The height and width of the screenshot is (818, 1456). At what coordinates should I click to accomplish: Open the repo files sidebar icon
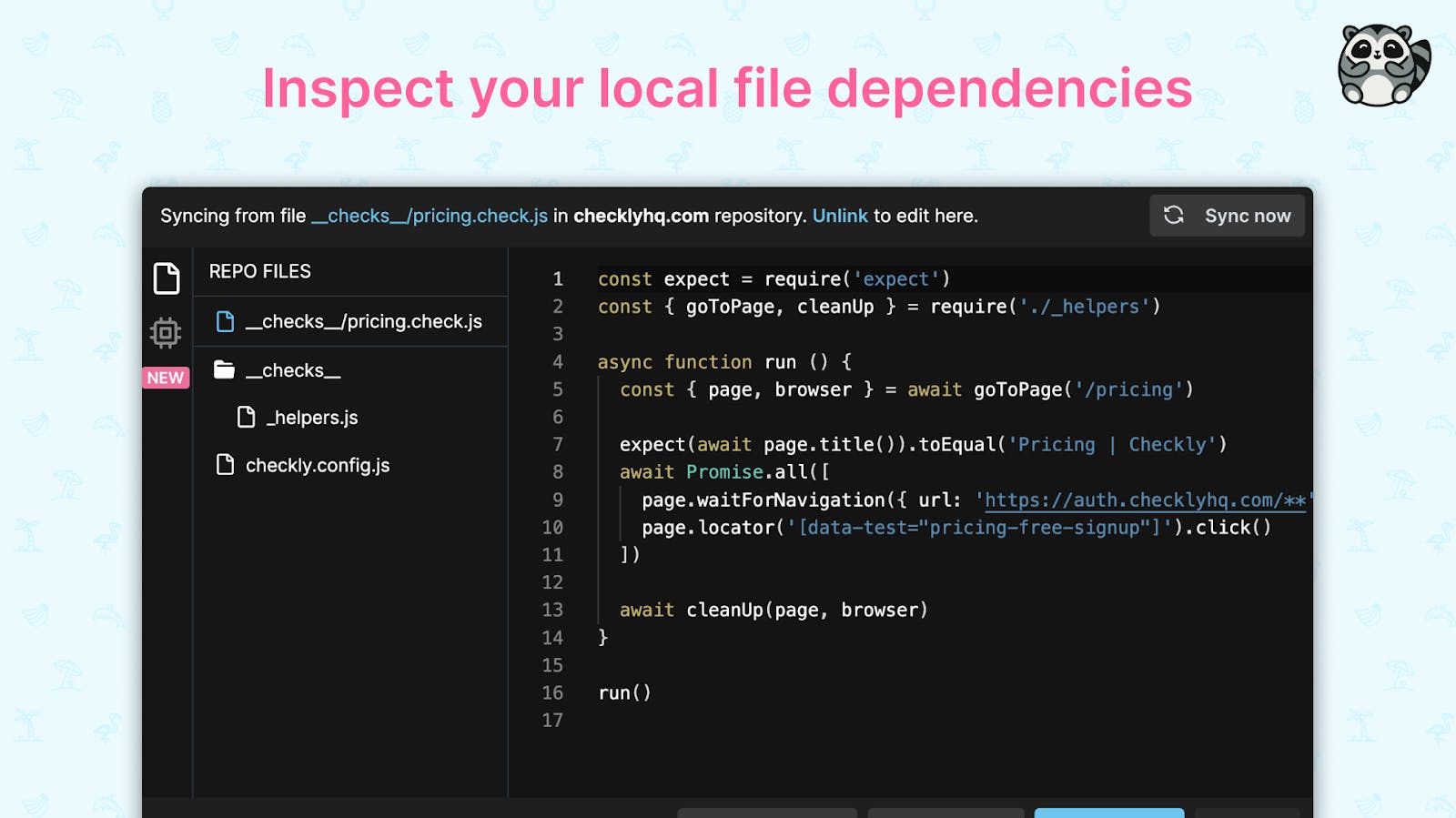167,278
